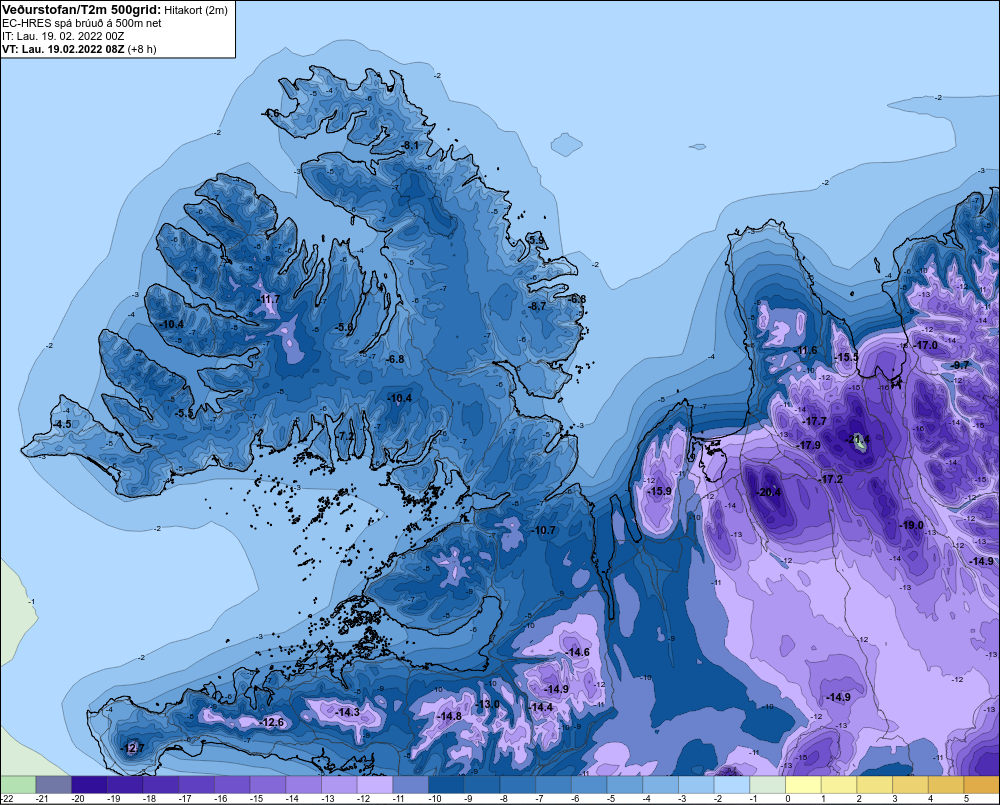This screenshot has width=1000, height=805.
Task: Click the temperature label -10.7
Action: click(x=543, y=530)
